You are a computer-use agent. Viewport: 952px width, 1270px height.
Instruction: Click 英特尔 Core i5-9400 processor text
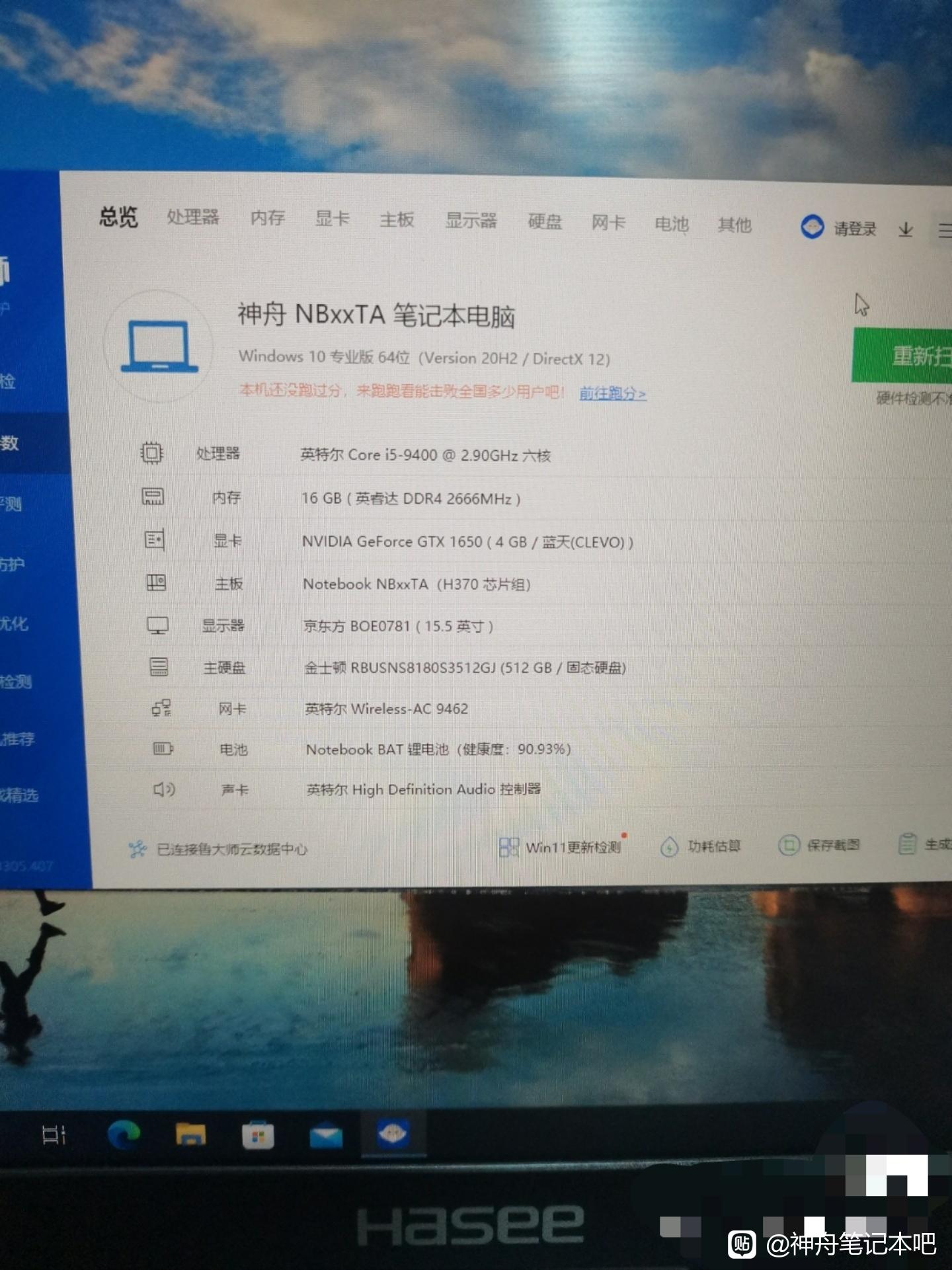426,455
